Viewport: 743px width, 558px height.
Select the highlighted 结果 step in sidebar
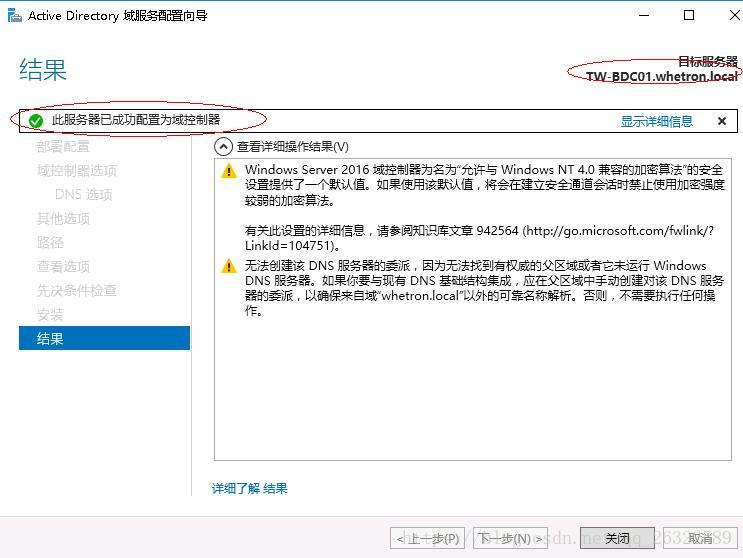coord(104,338)
